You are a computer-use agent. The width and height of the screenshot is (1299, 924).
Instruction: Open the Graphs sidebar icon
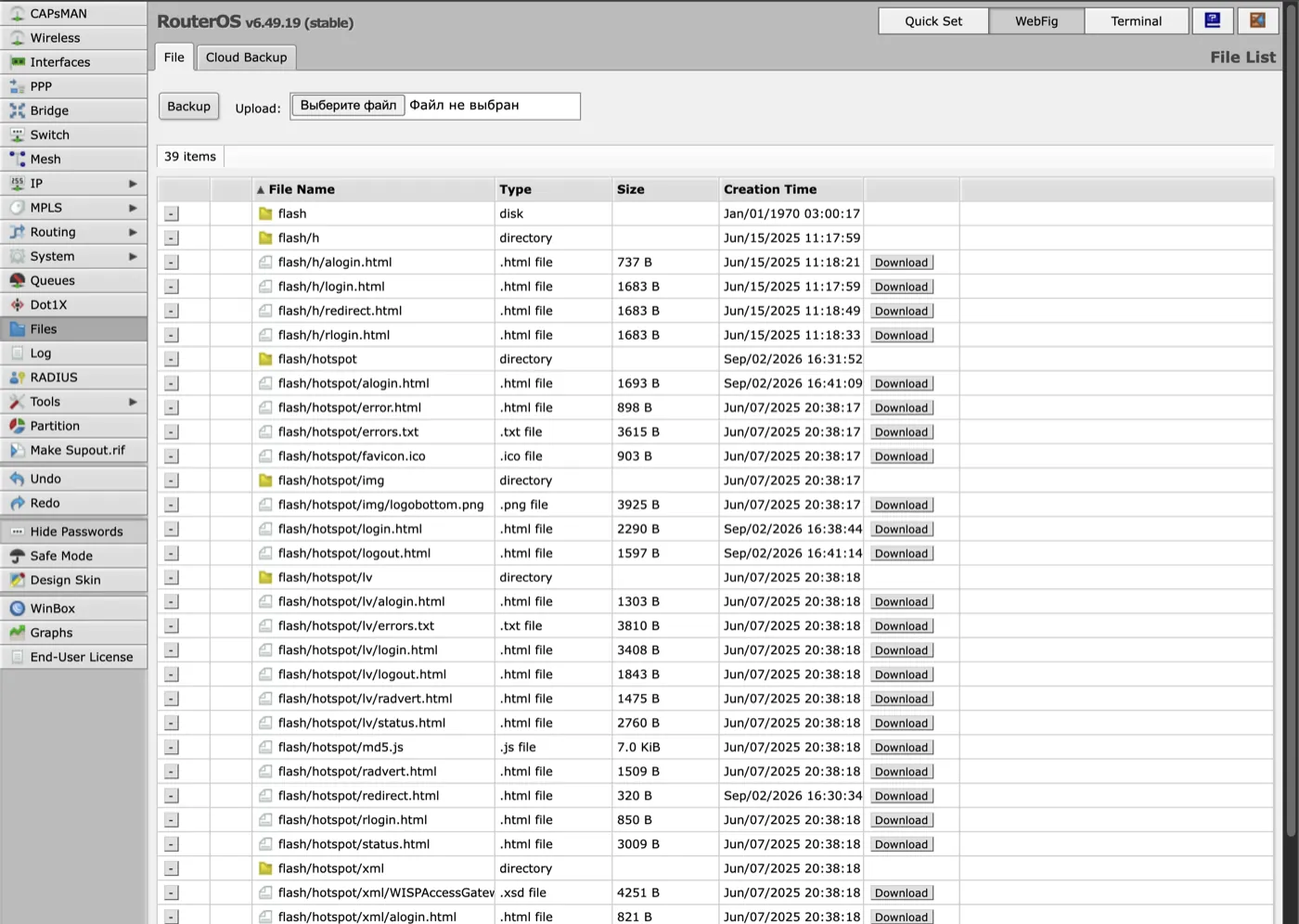17,633
